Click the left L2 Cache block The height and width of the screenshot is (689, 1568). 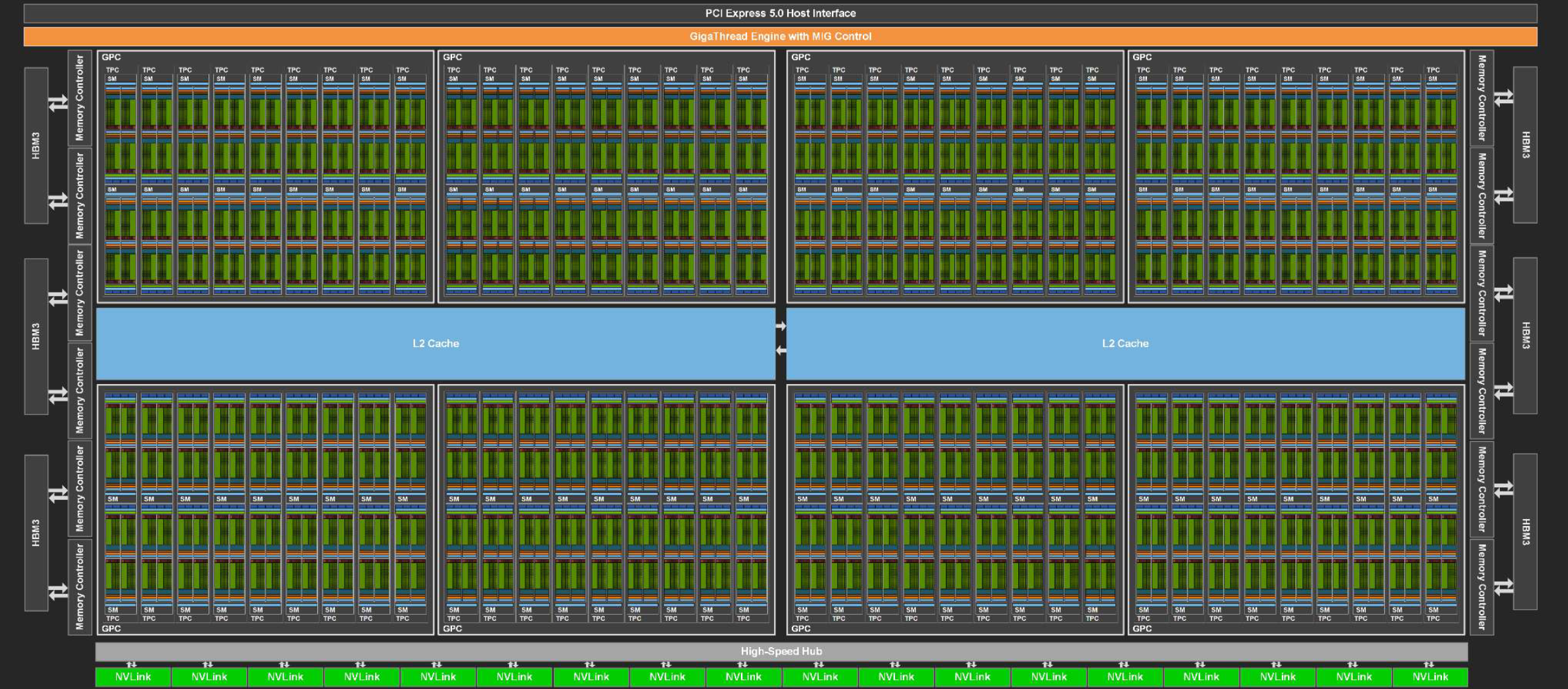[436, 343]
